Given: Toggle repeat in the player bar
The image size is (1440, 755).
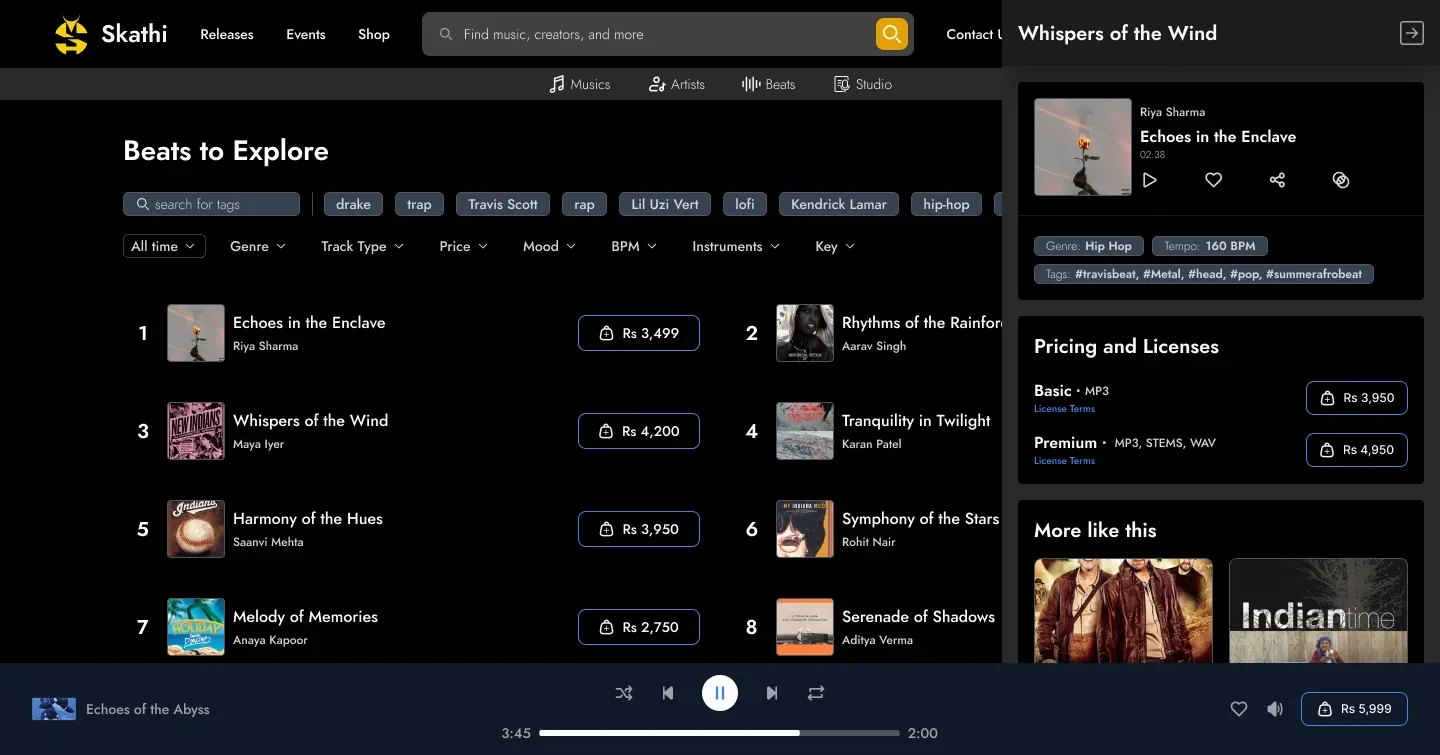Looking at the screenshot, I should (816, 693).
